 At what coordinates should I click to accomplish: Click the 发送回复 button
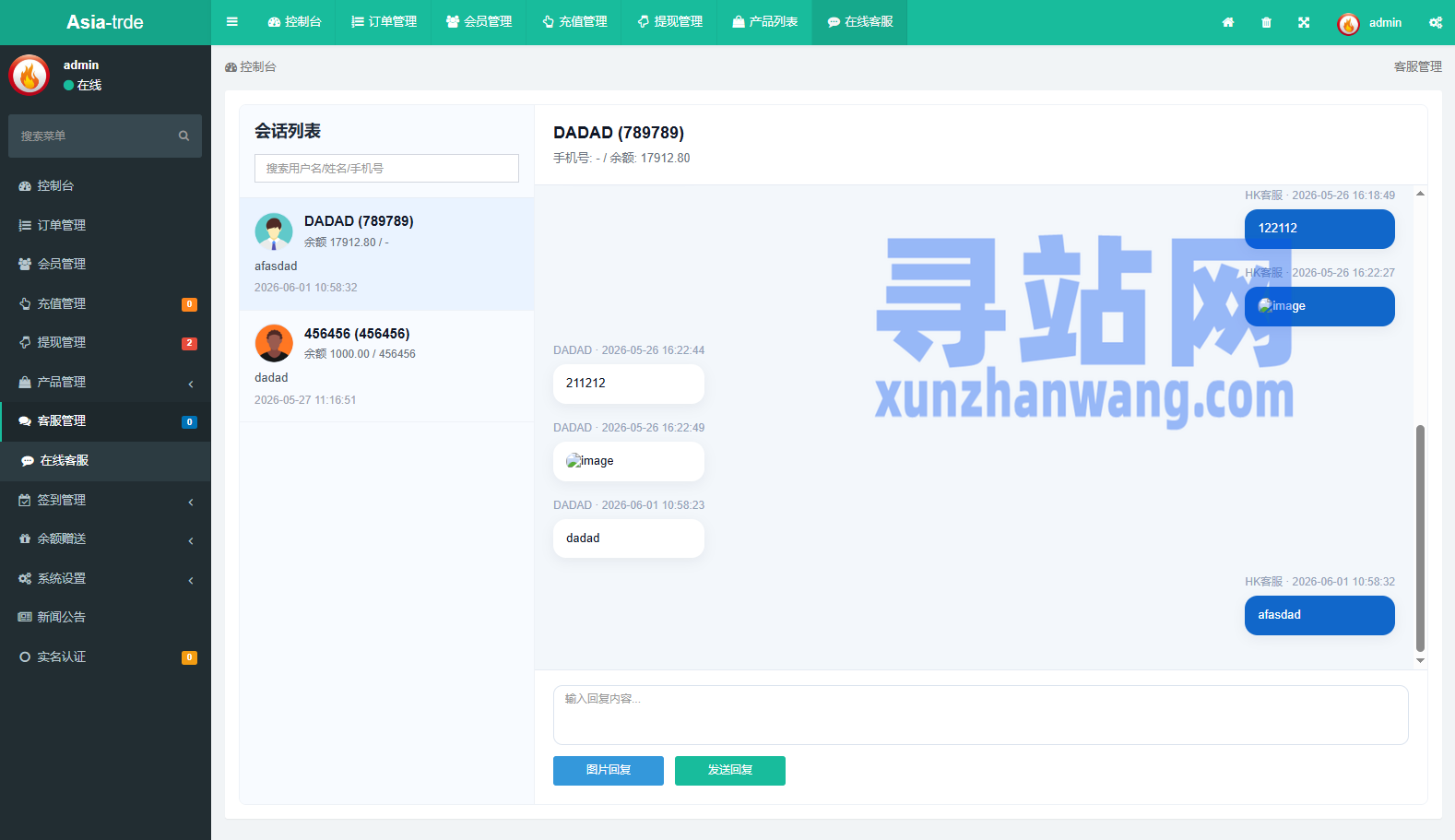(x=730, y=771)
